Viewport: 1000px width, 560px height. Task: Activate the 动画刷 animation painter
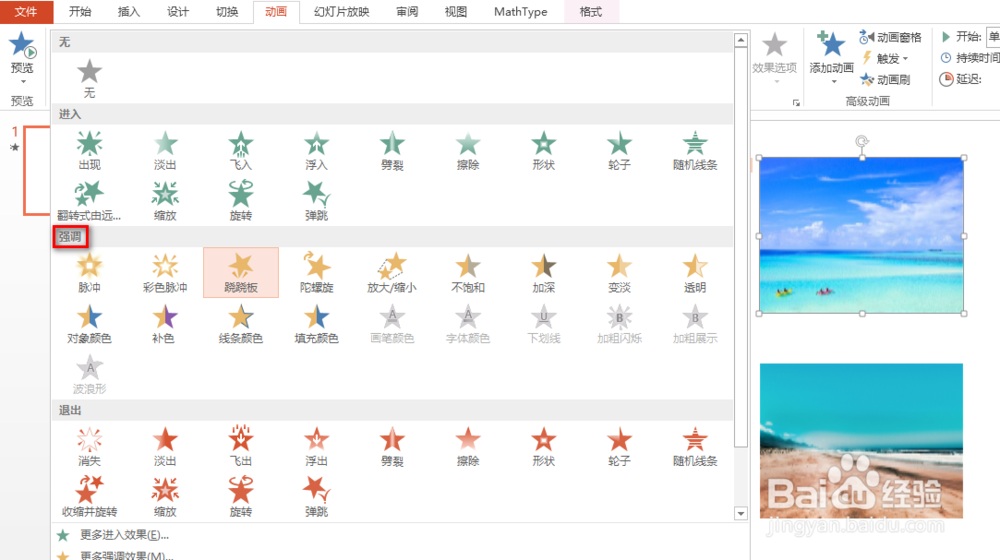point(885,80)
